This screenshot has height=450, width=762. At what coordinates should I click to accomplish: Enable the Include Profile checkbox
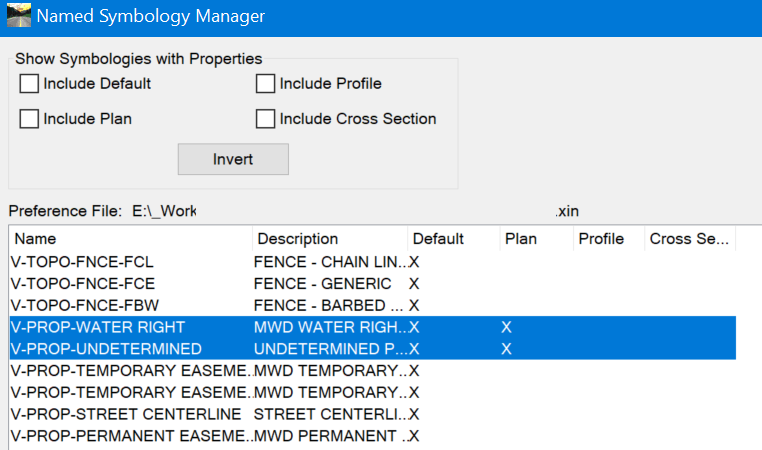click(265, 84)
